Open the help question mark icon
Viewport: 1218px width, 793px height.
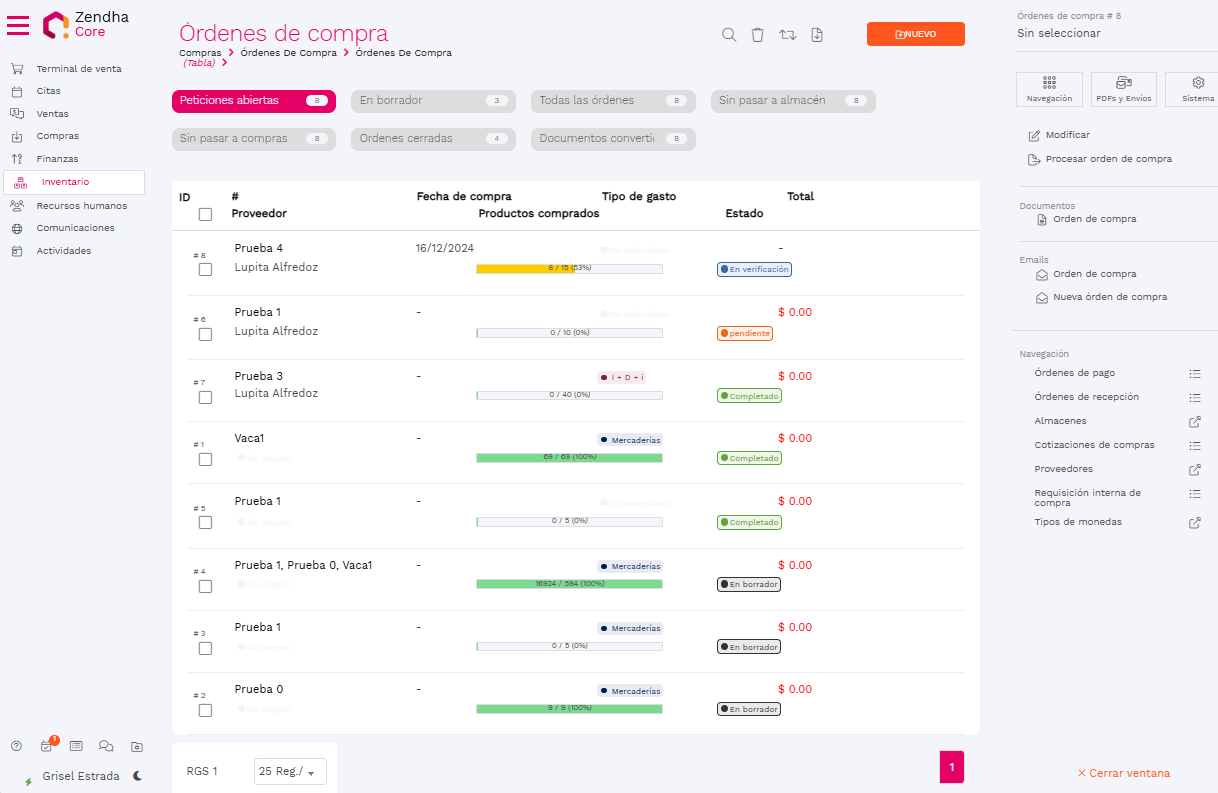pos(16,746)
